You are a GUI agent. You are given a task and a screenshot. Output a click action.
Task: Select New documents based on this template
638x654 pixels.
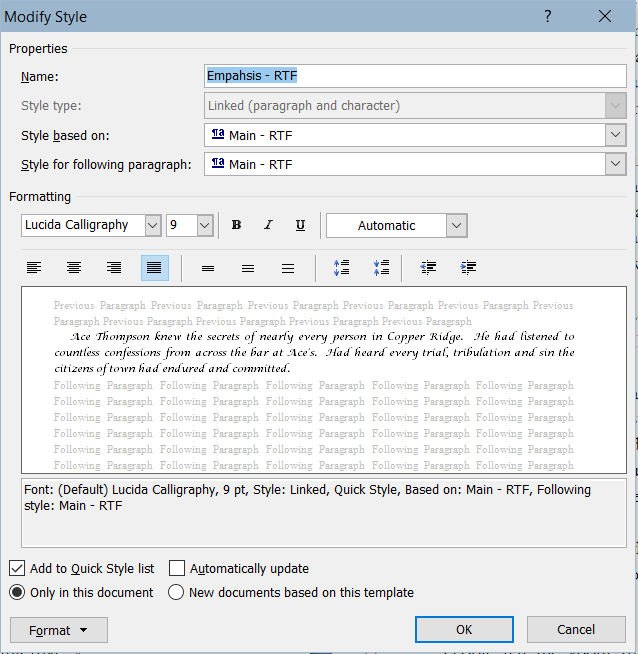(x=176, y=592)
